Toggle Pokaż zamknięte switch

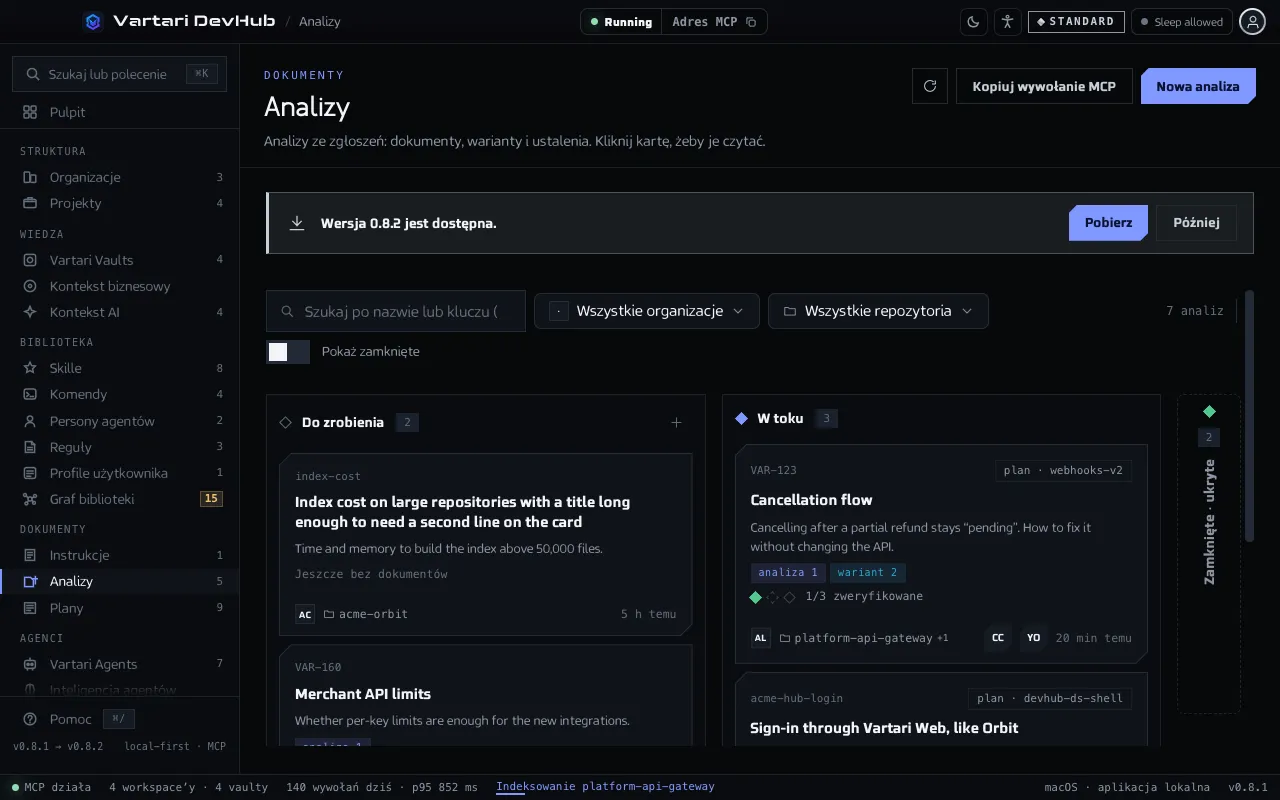(288, 351)
